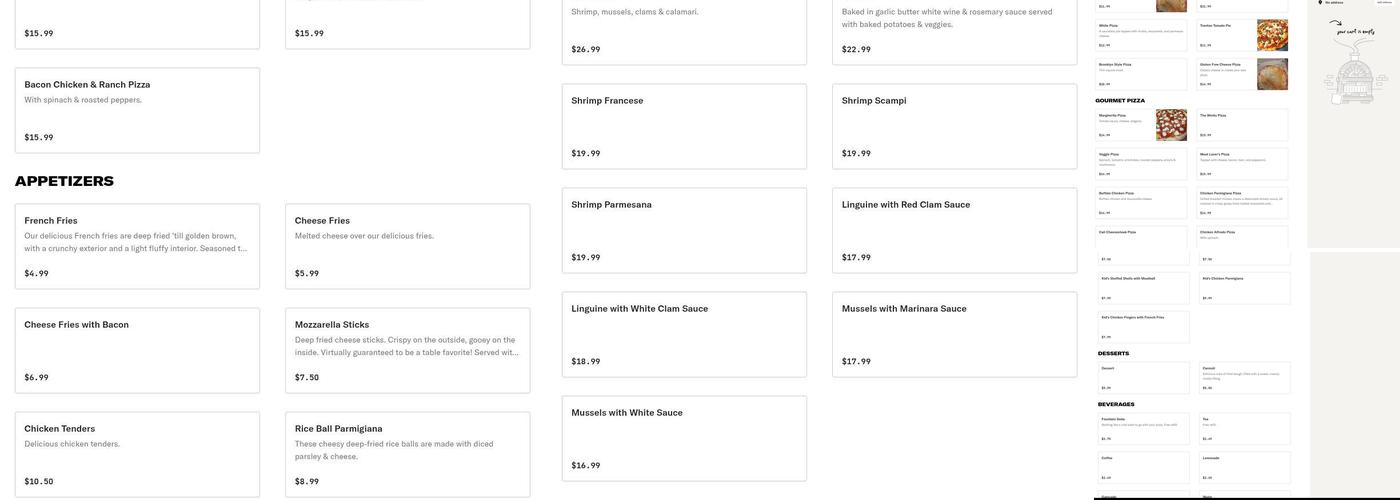This screenshot has width=1400, height=500.
Task: Click the Fountain Soda beverage card
Action: [x=1144, y=429]
